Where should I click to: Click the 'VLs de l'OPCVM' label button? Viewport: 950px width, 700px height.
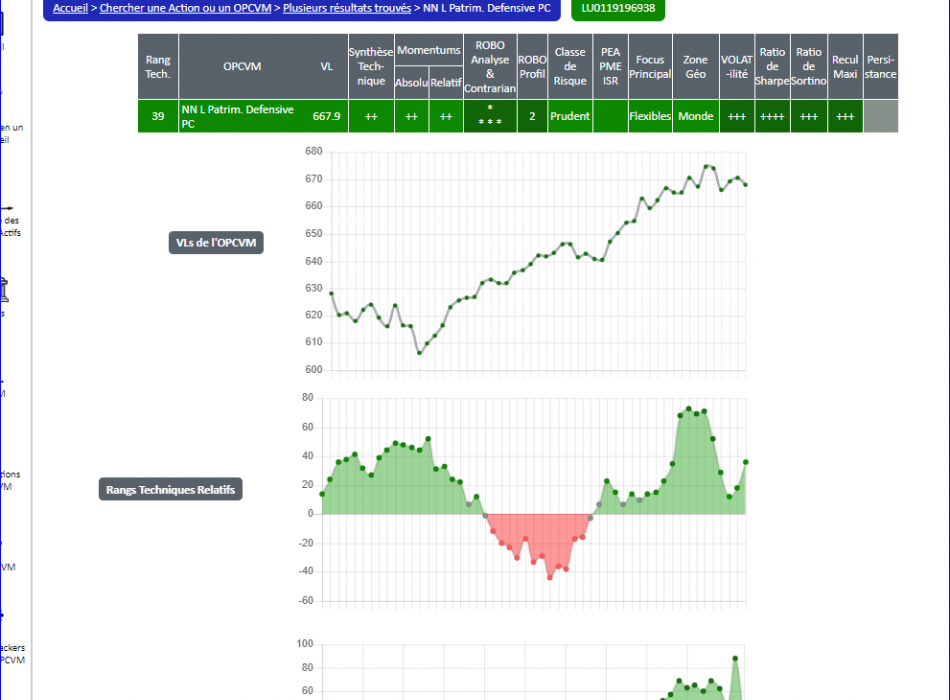pos(216,242)
